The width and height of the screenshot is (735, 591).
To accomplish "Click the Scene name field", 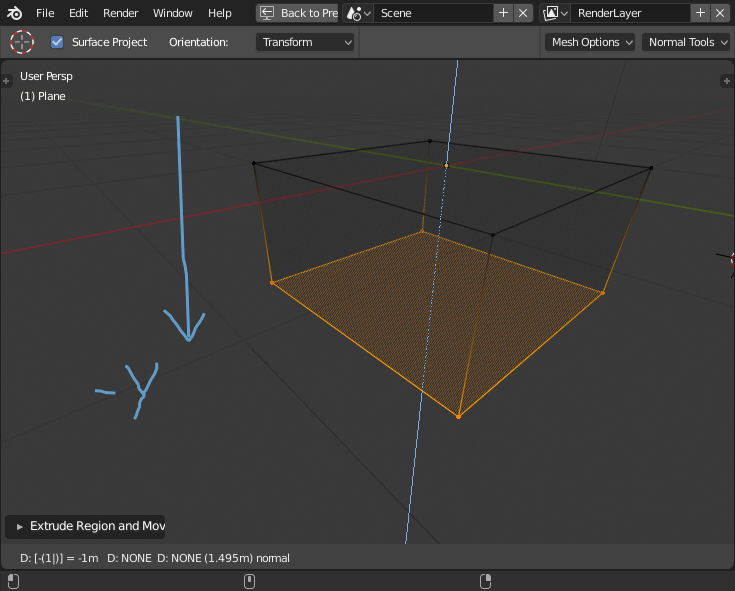I will pos(433,13).
